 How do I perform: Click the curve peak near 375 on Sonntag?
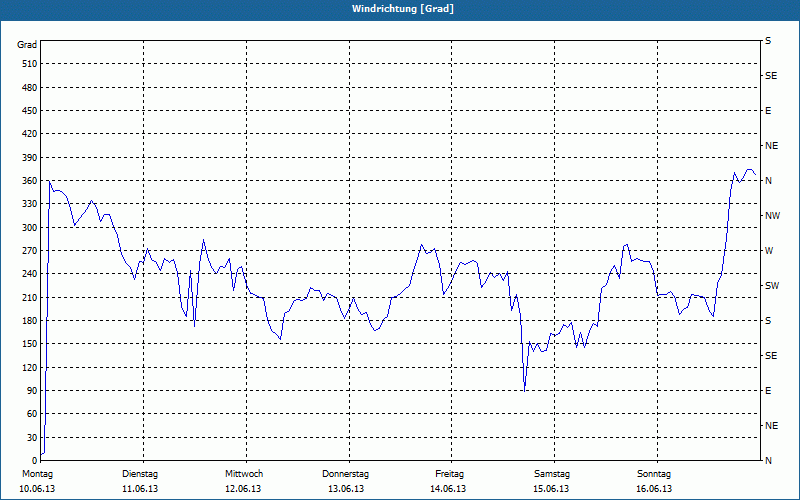pyautogui.click(x=750, y=169)
